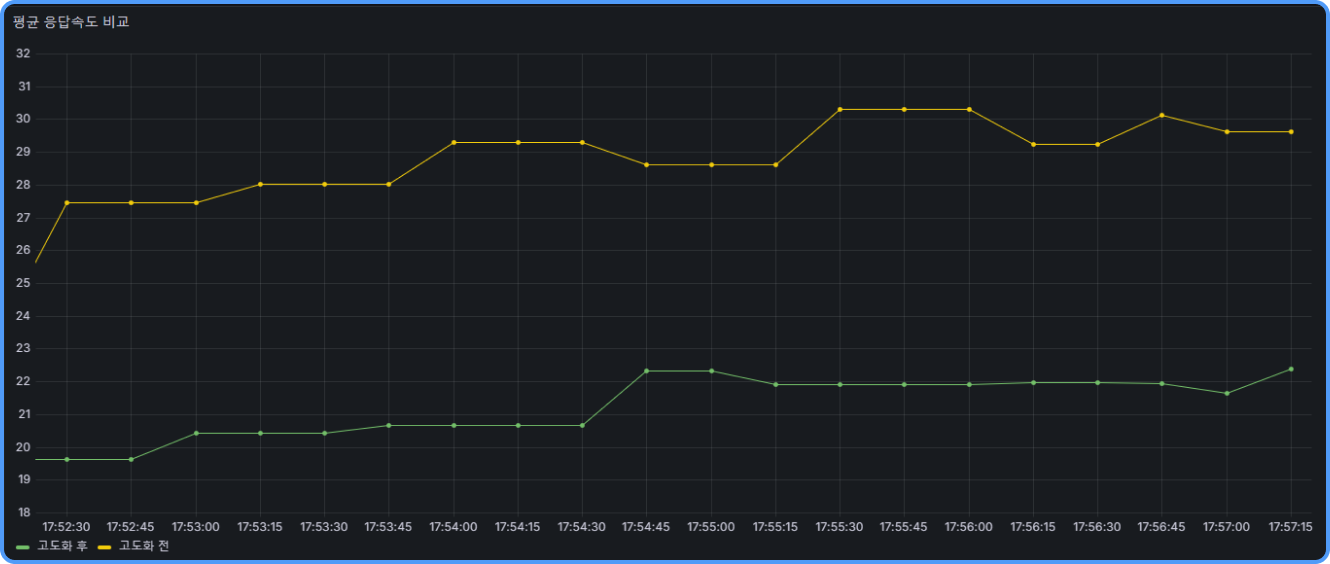Select yellow series point at 17:57:15
This screenshot has width=1330, height=564.
pos(1291,132)
